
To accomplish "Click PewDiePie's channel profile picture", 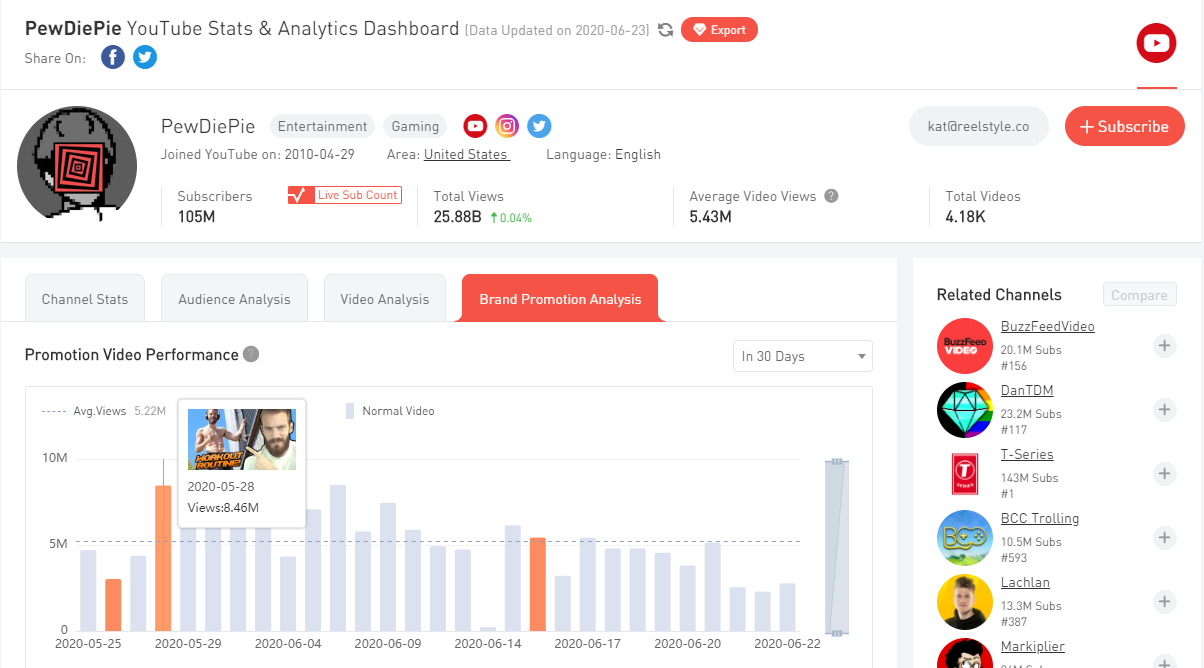I will (77, 163).
